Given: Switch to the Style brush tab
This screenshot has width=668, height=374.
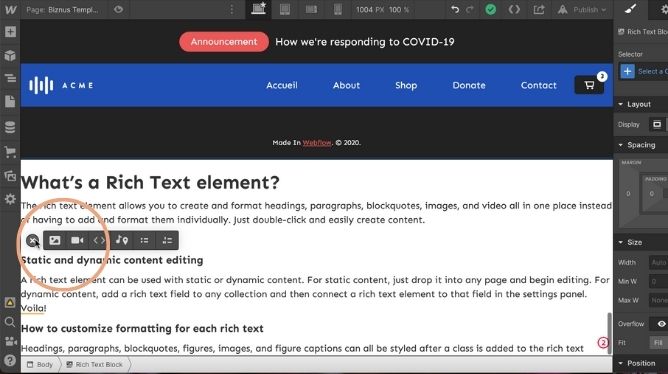Looking at the screenshot, I should (631, 9).
